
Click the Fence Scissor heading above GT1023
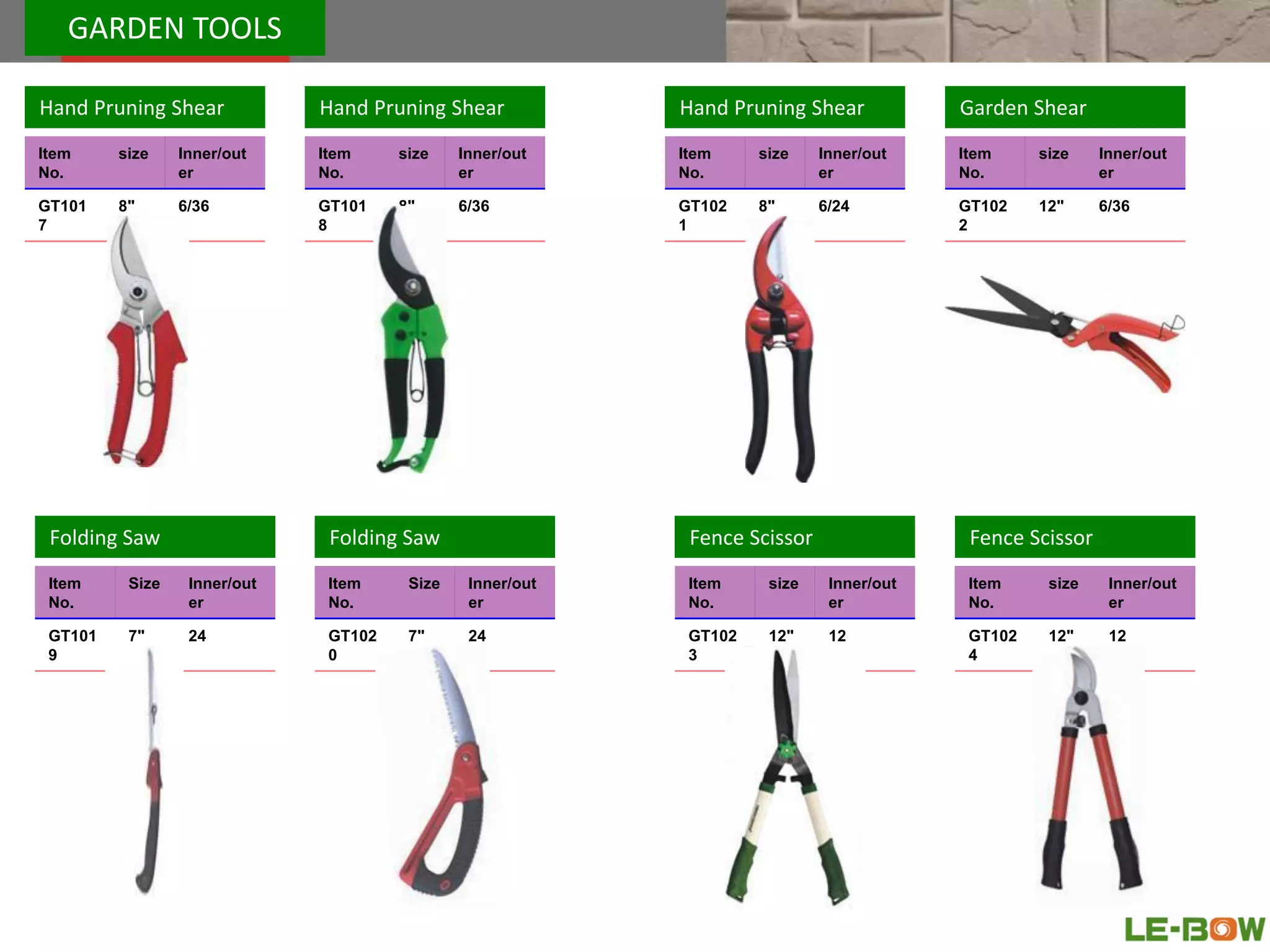point(794,537)
